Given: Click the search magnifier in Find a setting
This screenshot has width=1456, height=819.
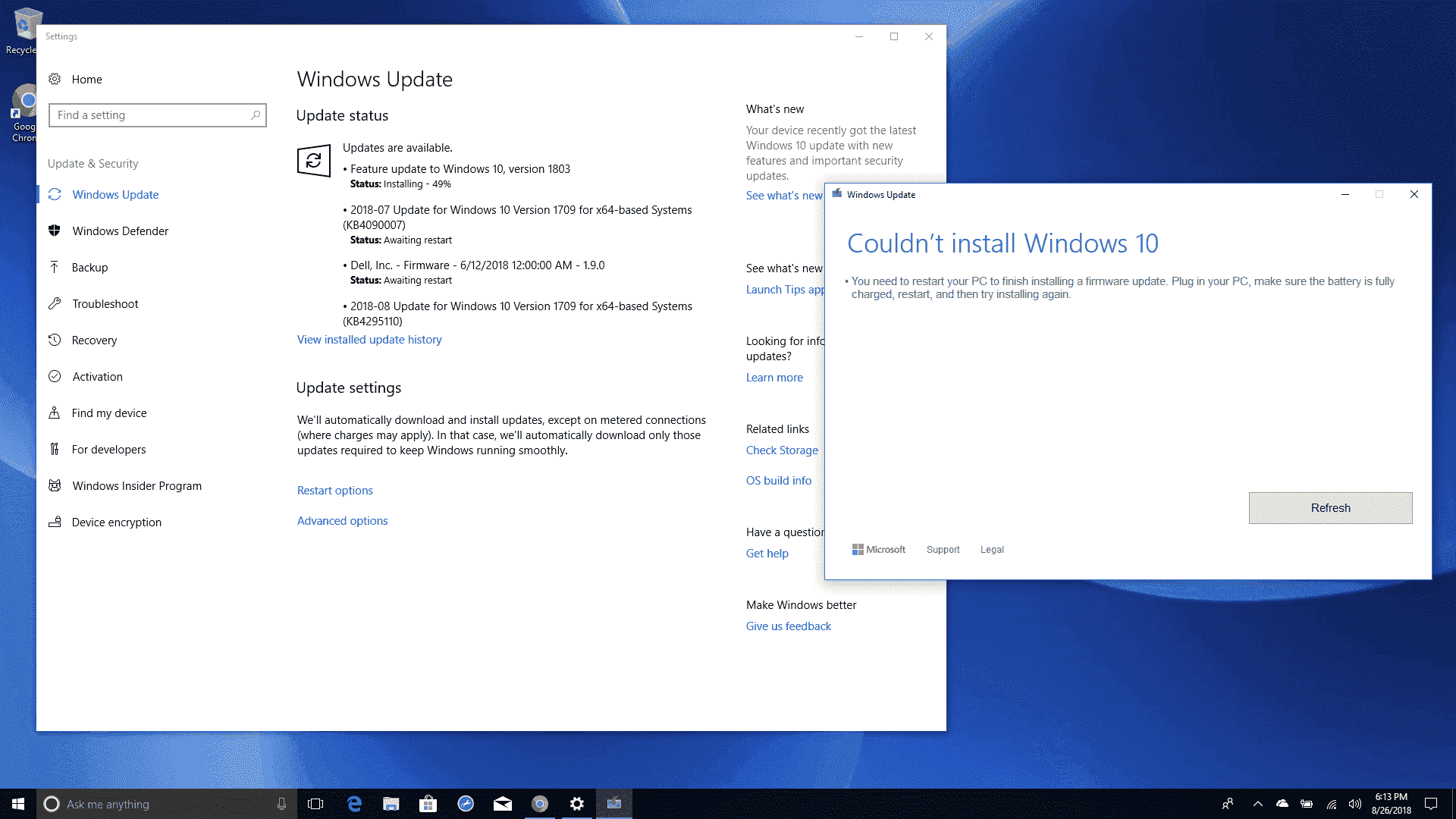Looking at the screenshot, I should point(256,115).
